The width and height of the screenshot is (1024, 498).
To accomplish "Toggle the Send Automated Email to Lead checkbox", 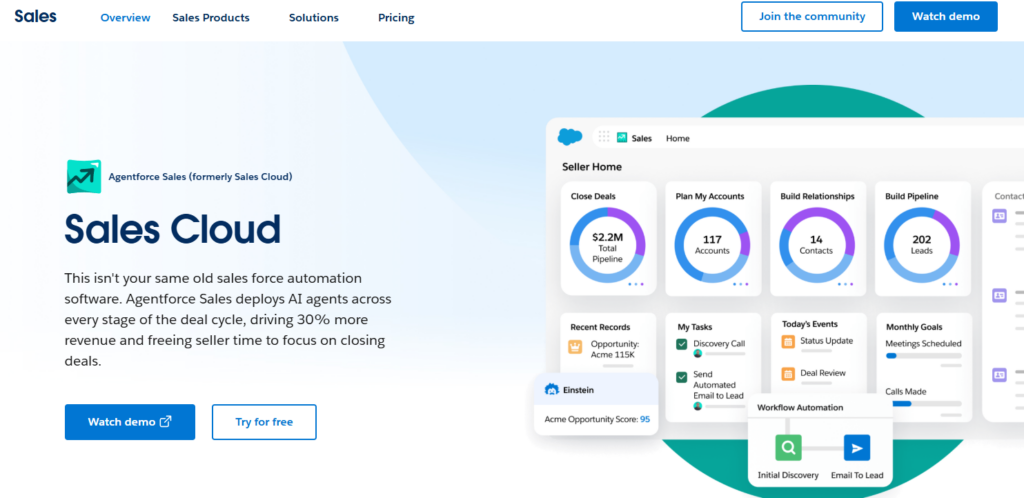I will 682,377.
